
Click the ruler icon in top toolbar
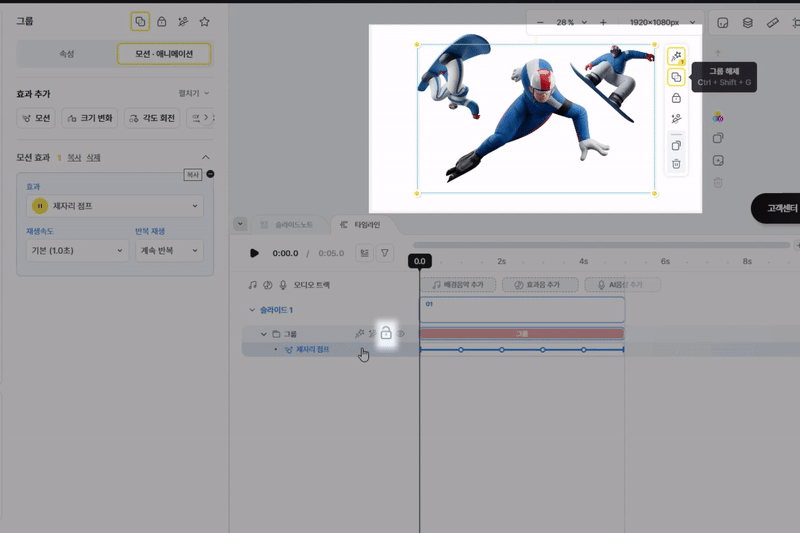pyautogui.click(x=772, y=22)
